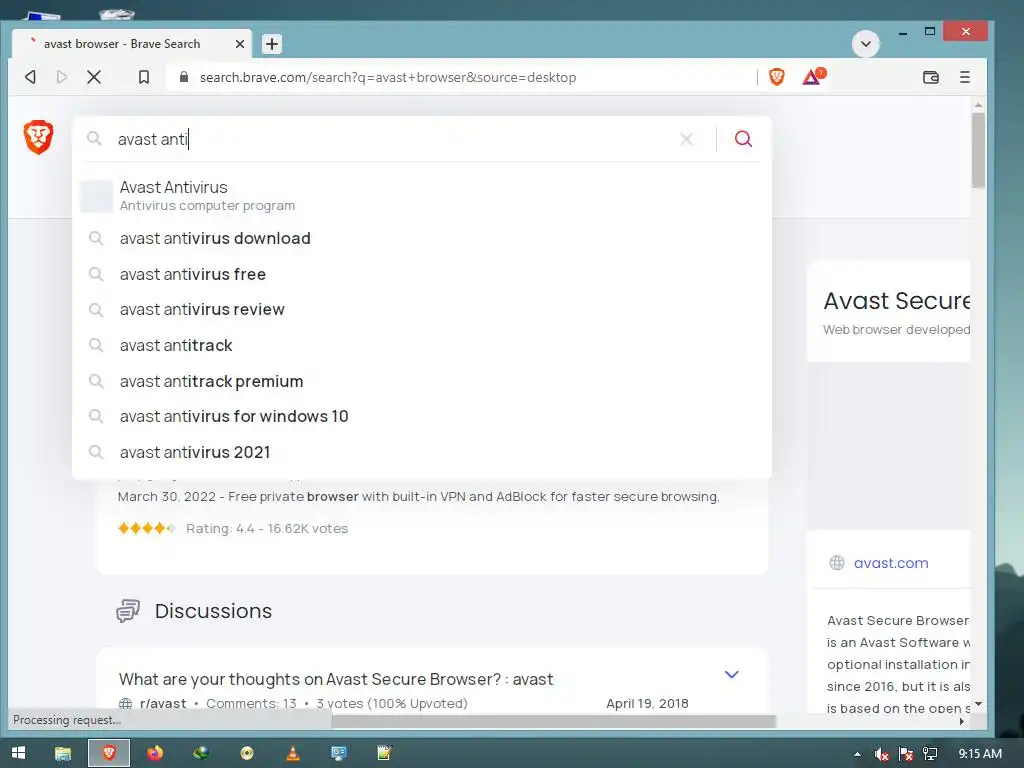This screenshot has height=768, width=1024.
Task: Click the Brave Search lion logo
Action: coord(39,137)
